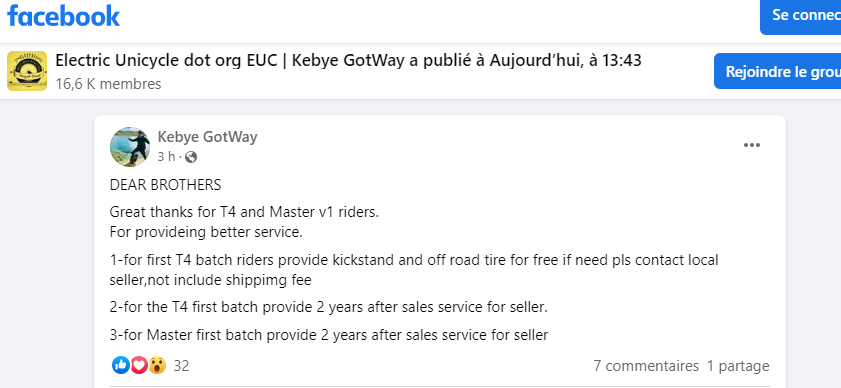
Task: Click the Wow face reaction icon
Action: (157, 365)
